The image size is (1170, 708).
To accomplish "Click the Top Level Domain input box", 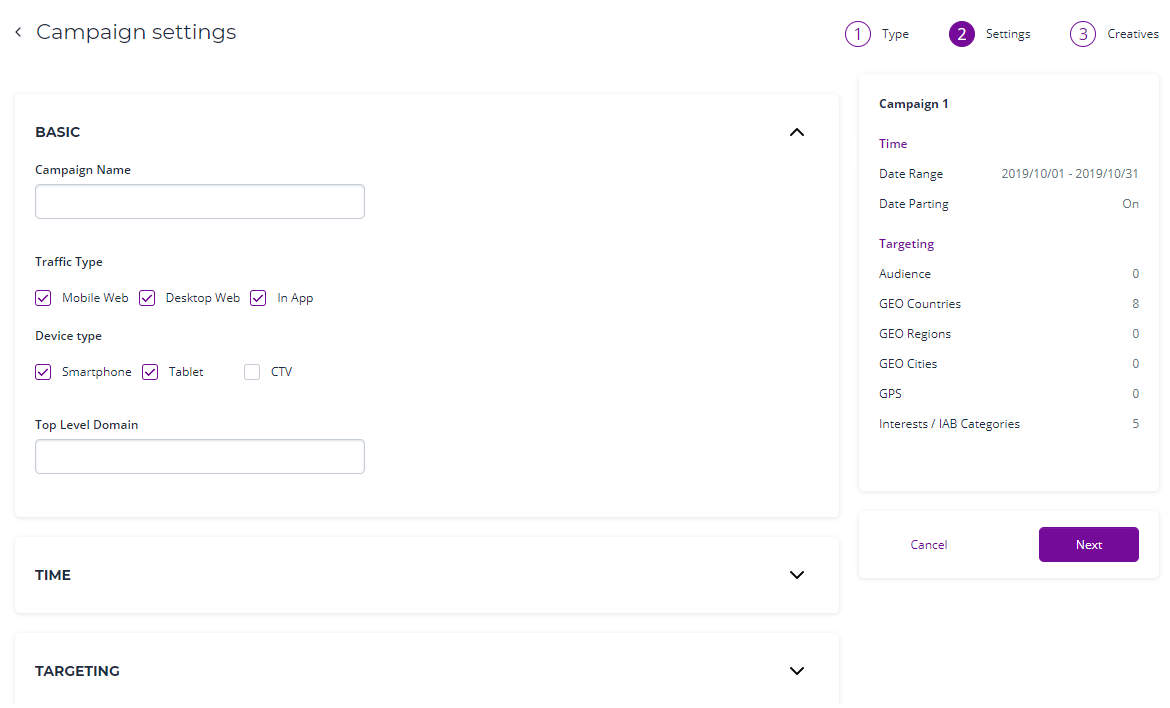I will coord(199,456).
